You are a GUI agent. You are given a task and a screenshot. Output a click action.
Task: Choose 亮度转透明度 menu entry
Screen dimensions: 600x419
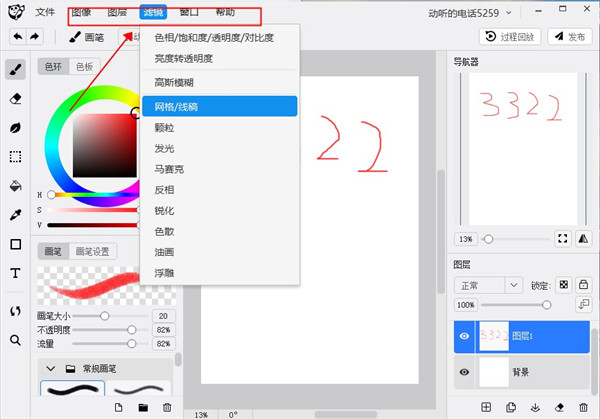219,59
